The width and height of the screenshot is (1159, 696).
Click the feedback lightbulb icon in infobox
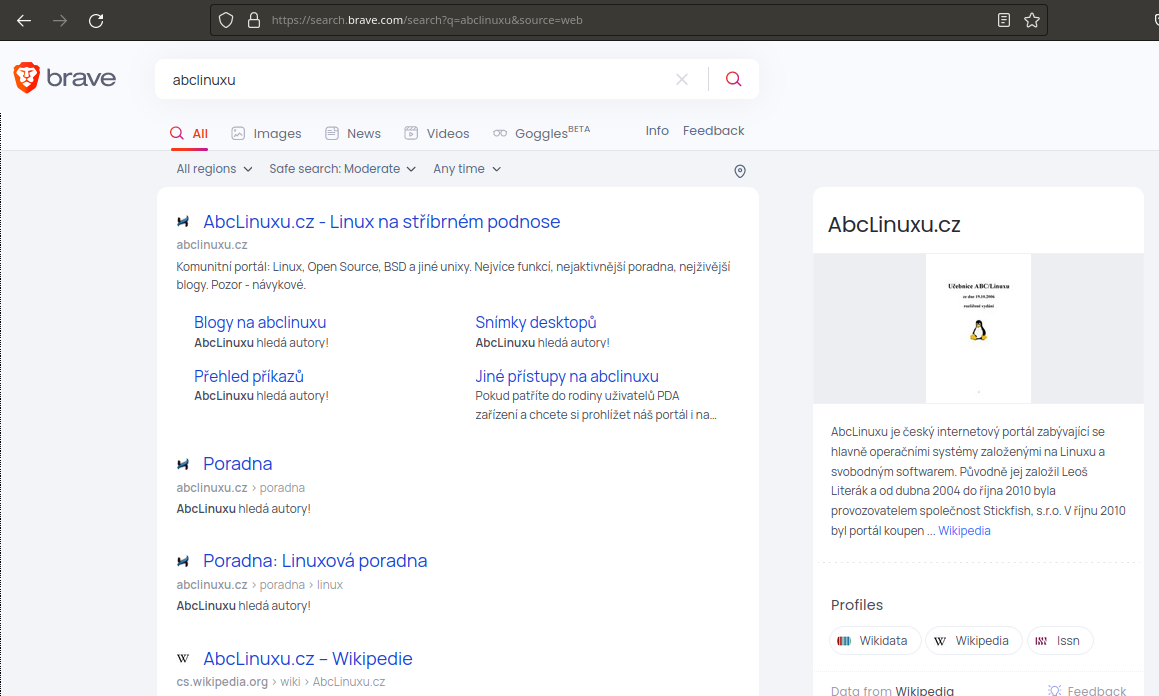[x=1055, y=691]
